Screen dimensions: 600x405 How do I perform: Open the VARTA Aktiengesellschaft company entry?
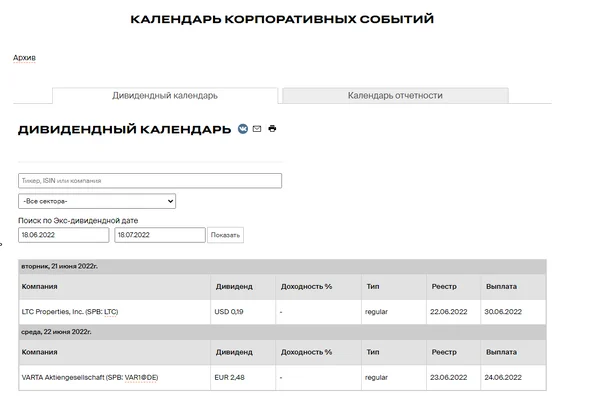click(x=91, y=378)
